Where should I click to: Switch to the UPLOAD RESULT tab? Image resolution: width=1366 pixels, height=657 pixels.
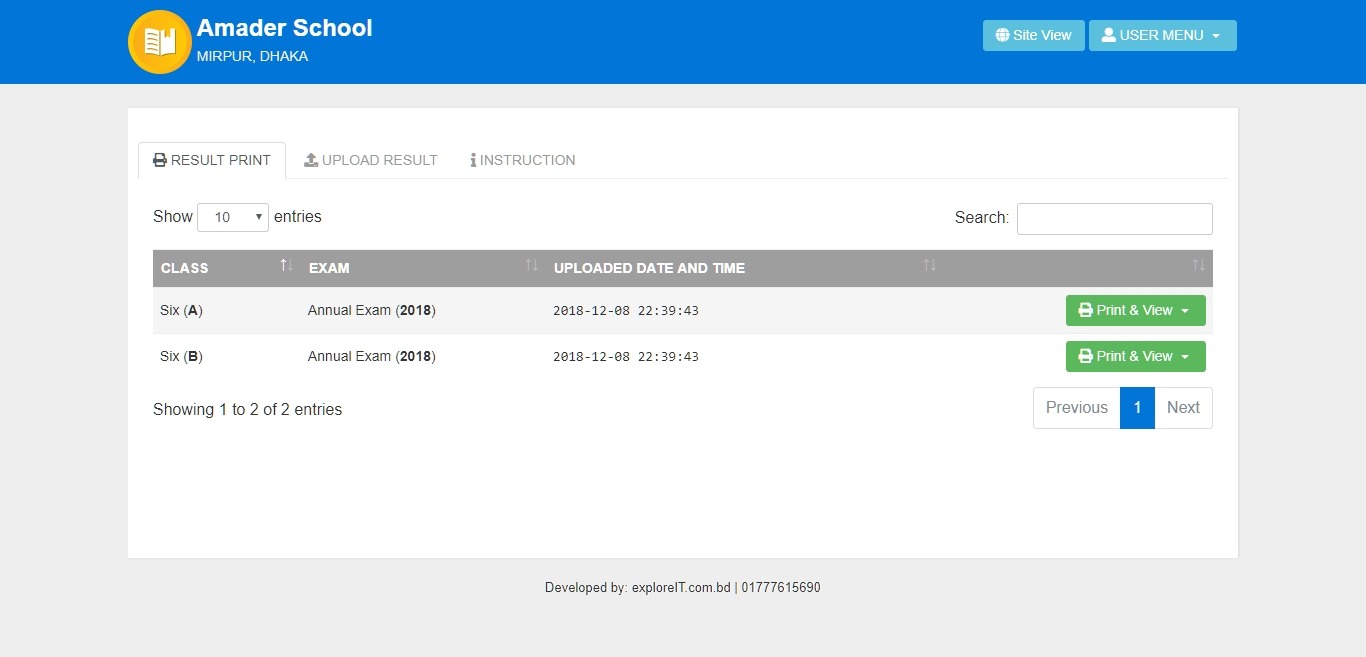point(371,160)
